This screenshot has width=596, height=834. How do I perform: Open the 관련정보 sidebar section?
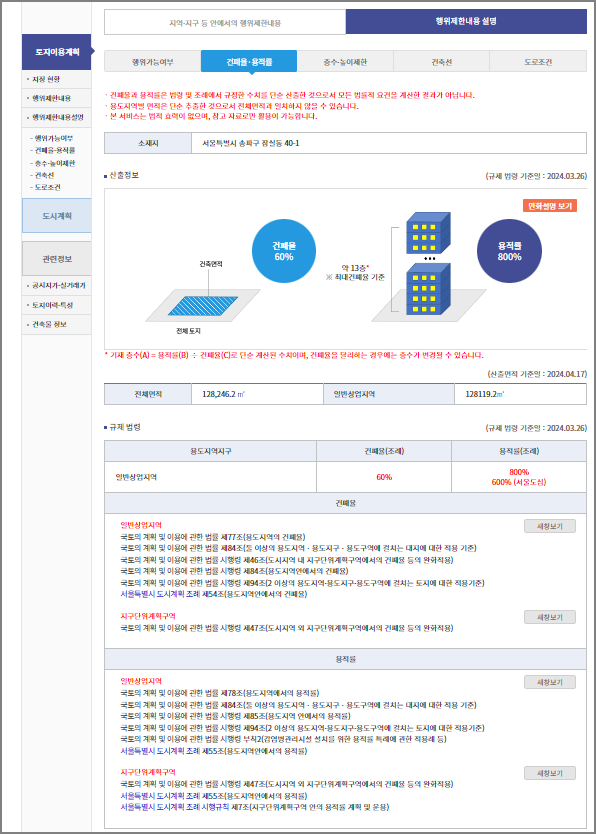point(57,259)
